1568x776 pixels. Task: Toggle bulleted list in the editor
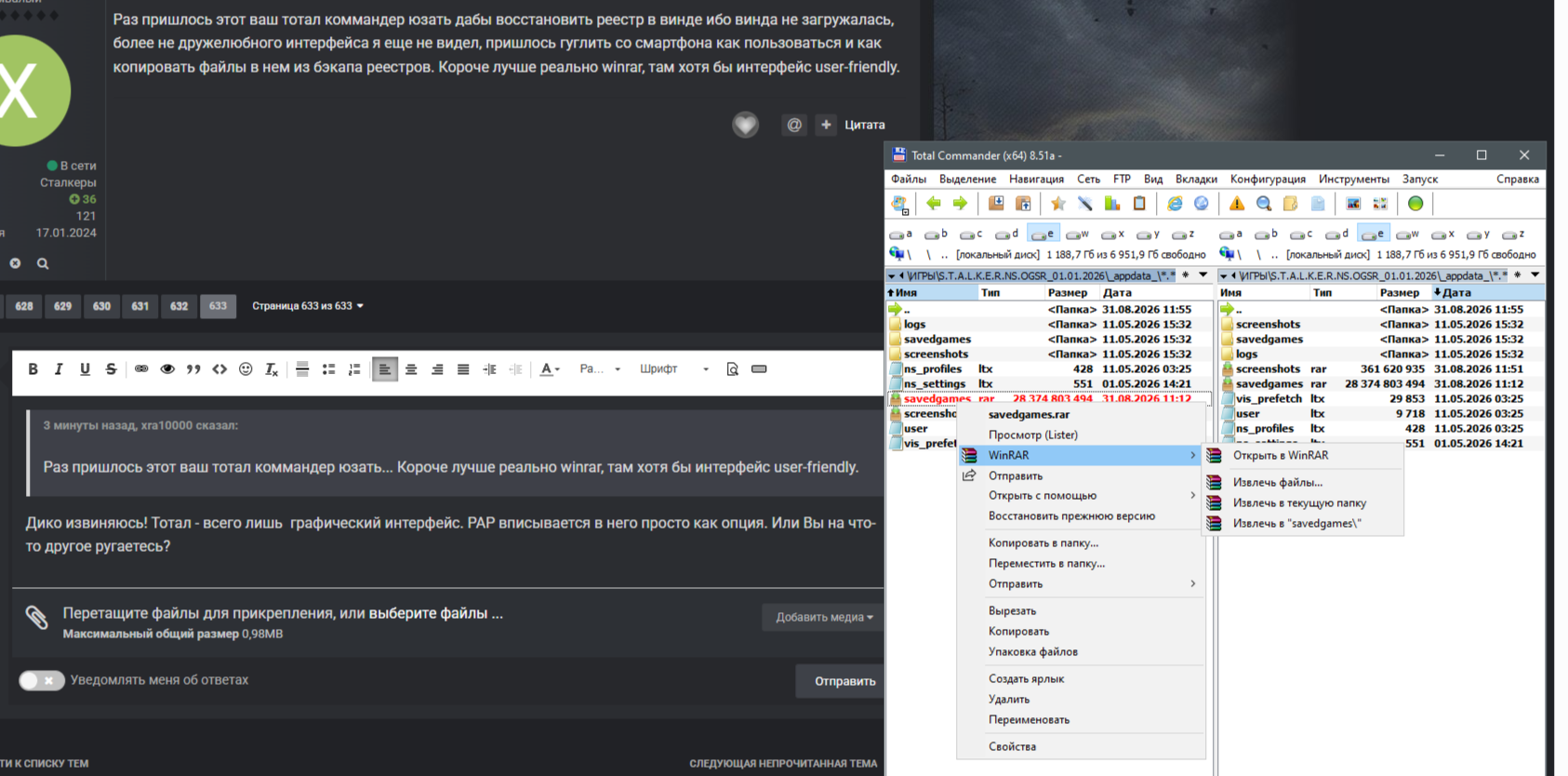tap(328, 369)
